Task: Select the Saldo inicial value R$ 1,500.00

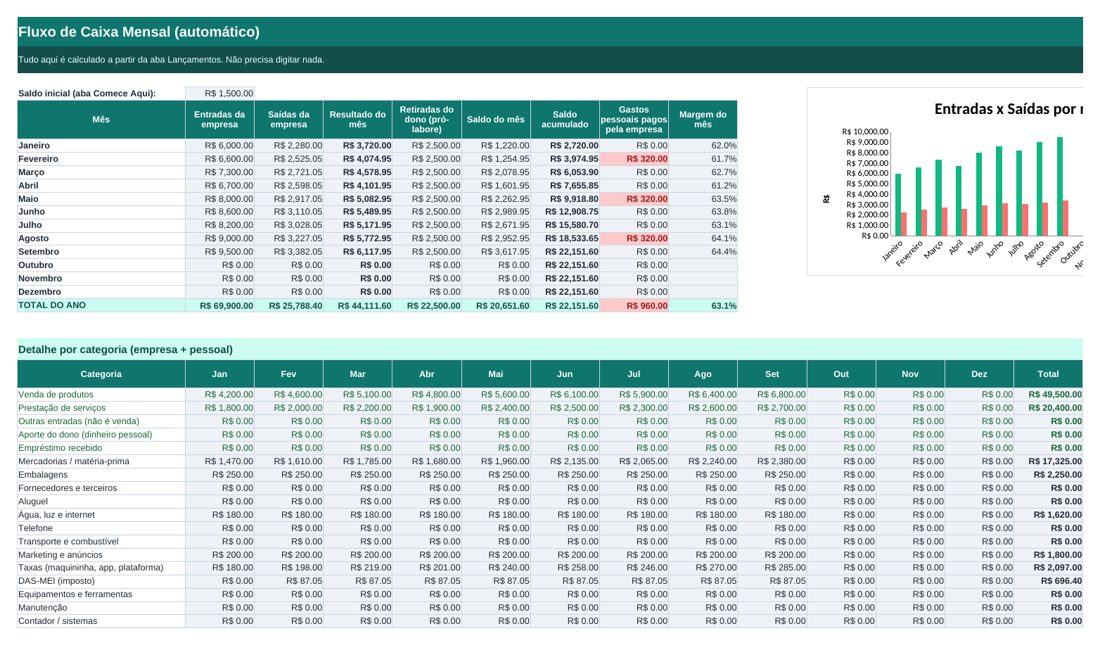Action: (x=220, y=93)
